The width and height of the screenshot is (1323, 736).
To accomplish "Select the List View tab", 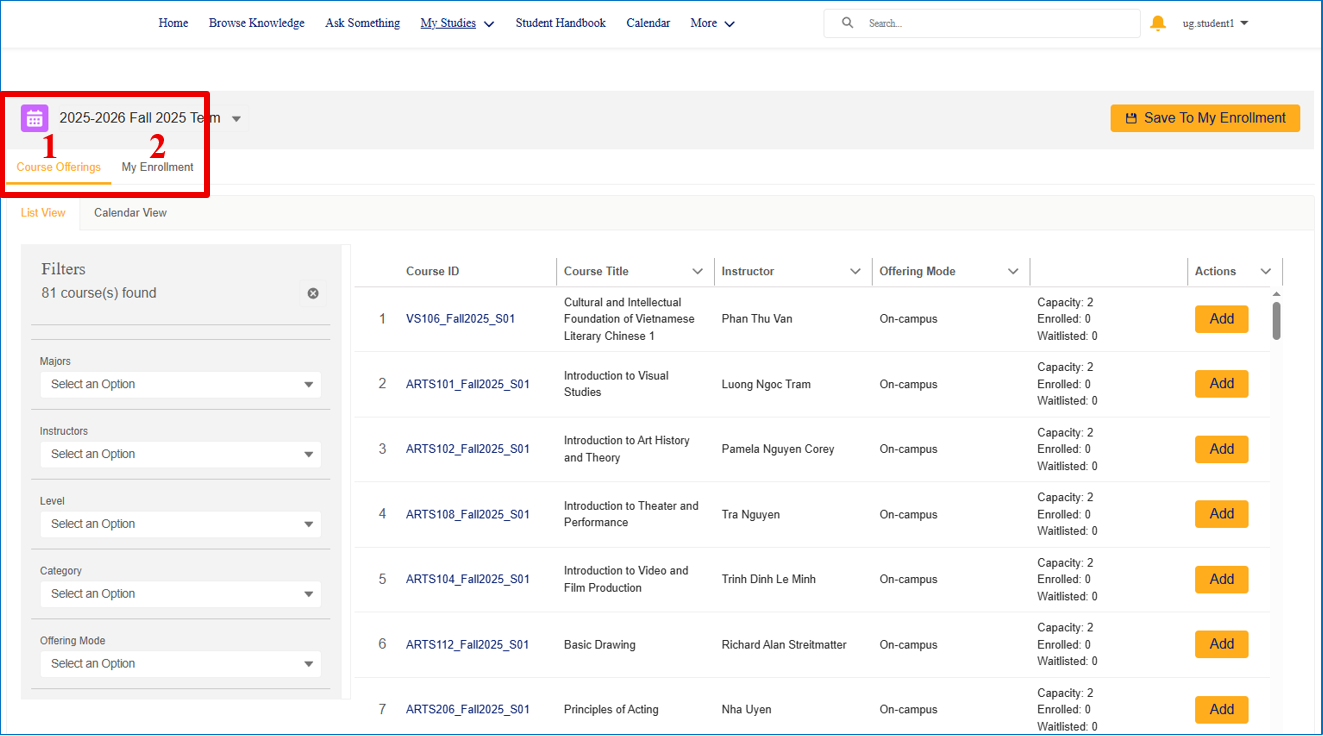I will tap(43, 213).
